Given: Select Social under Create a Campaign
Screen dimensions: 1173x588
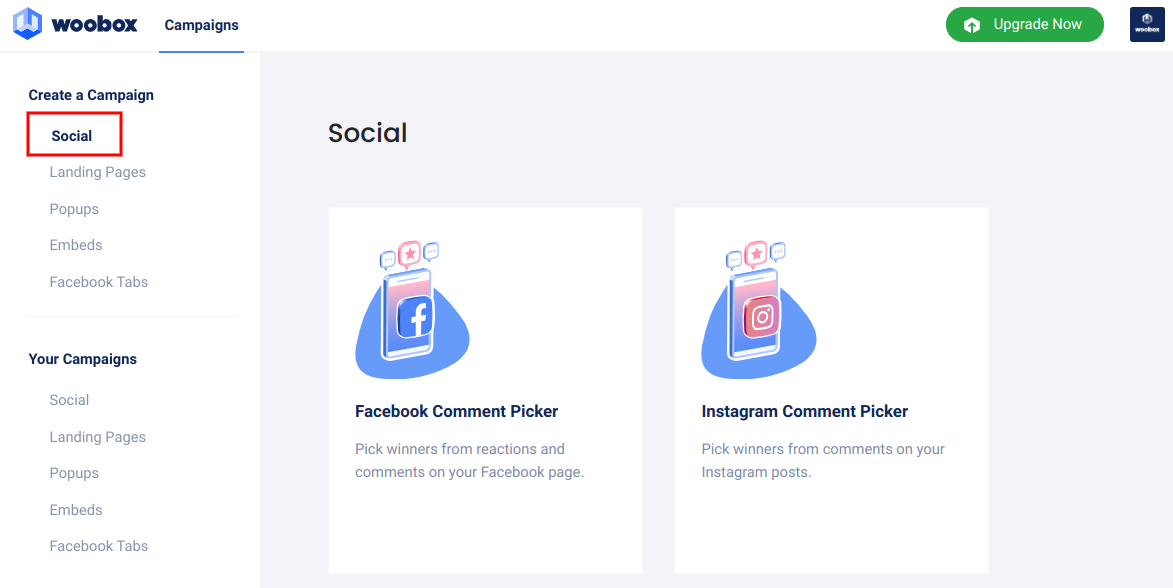Looking at the screenshot, I should (72, 136).
